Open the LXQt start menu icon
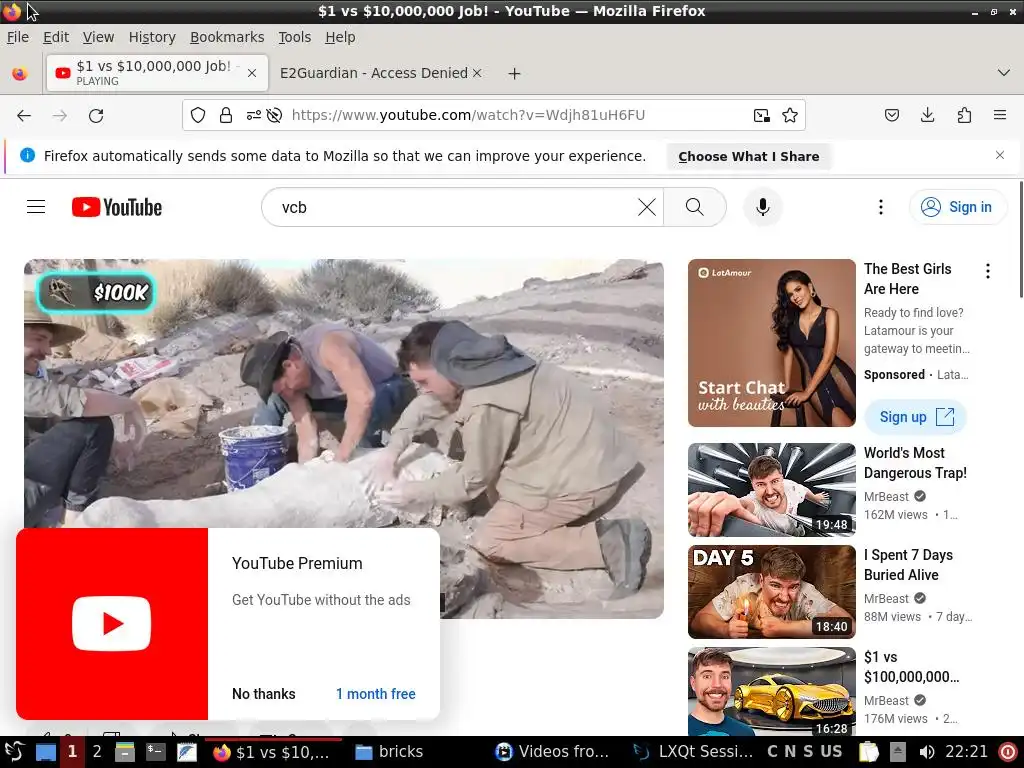The height and width of the screenshot is (768, 1024). [x=14, y=752]
